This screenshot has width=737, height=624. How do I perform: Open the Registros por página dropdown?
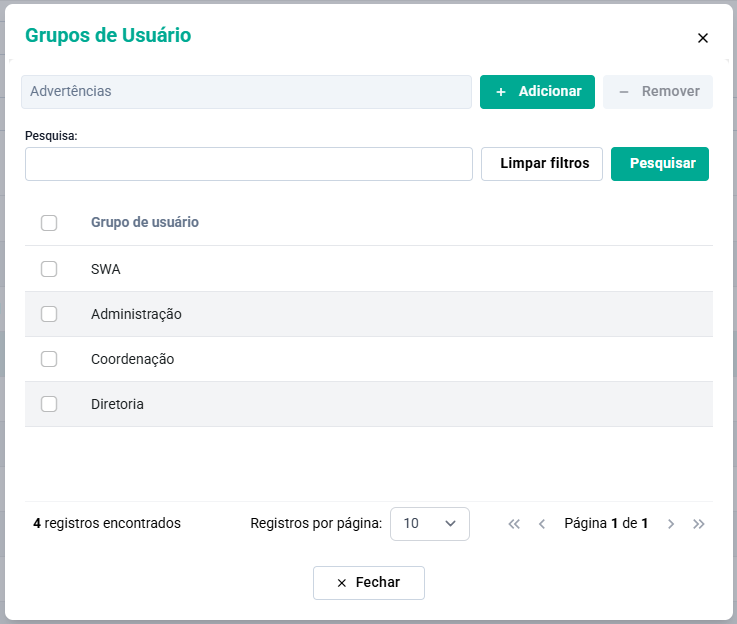point(430,523)
